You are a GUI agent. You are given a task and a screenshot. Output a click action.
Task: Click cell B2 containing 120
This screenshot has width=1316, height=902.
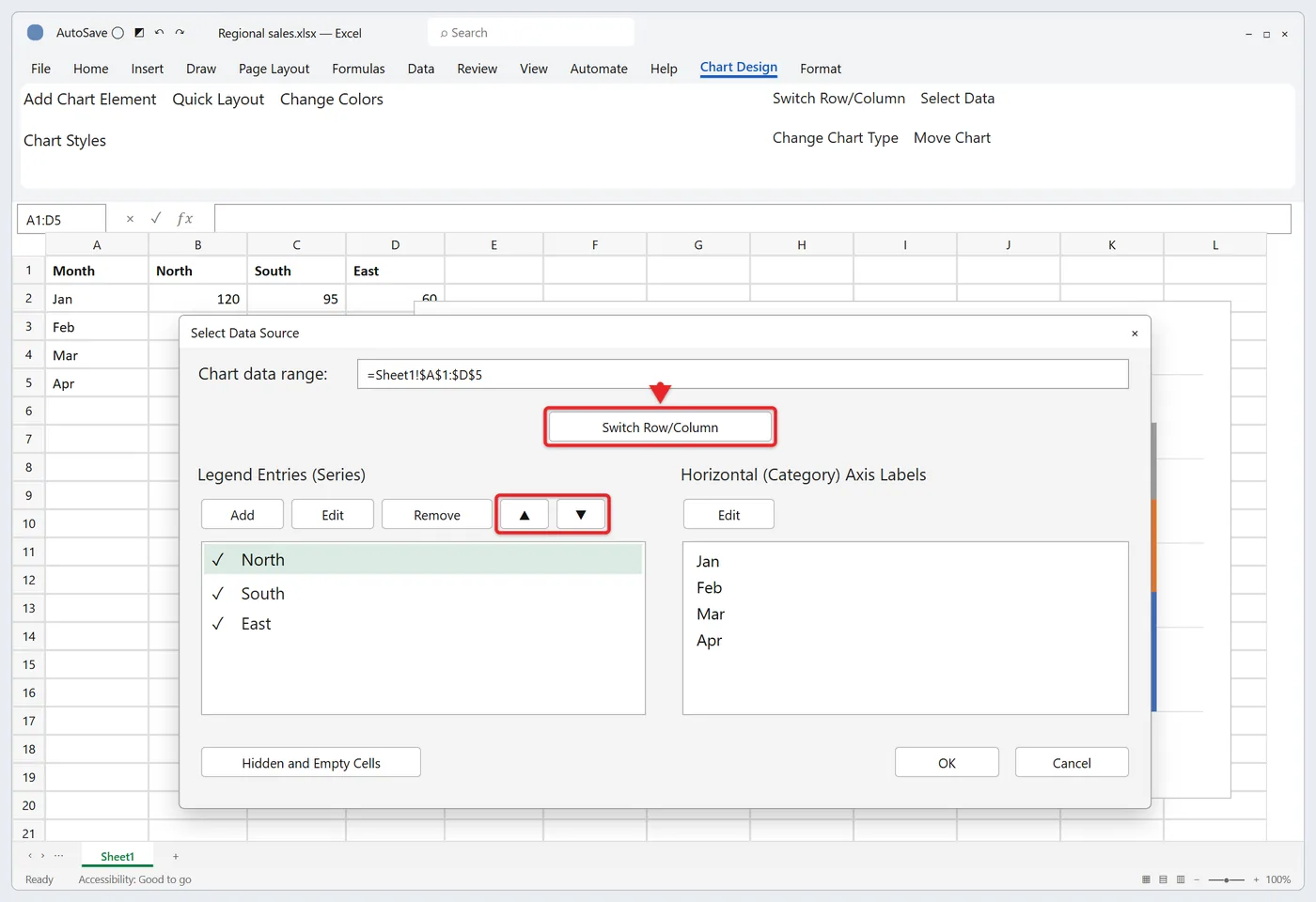click(x=197, y=299)
